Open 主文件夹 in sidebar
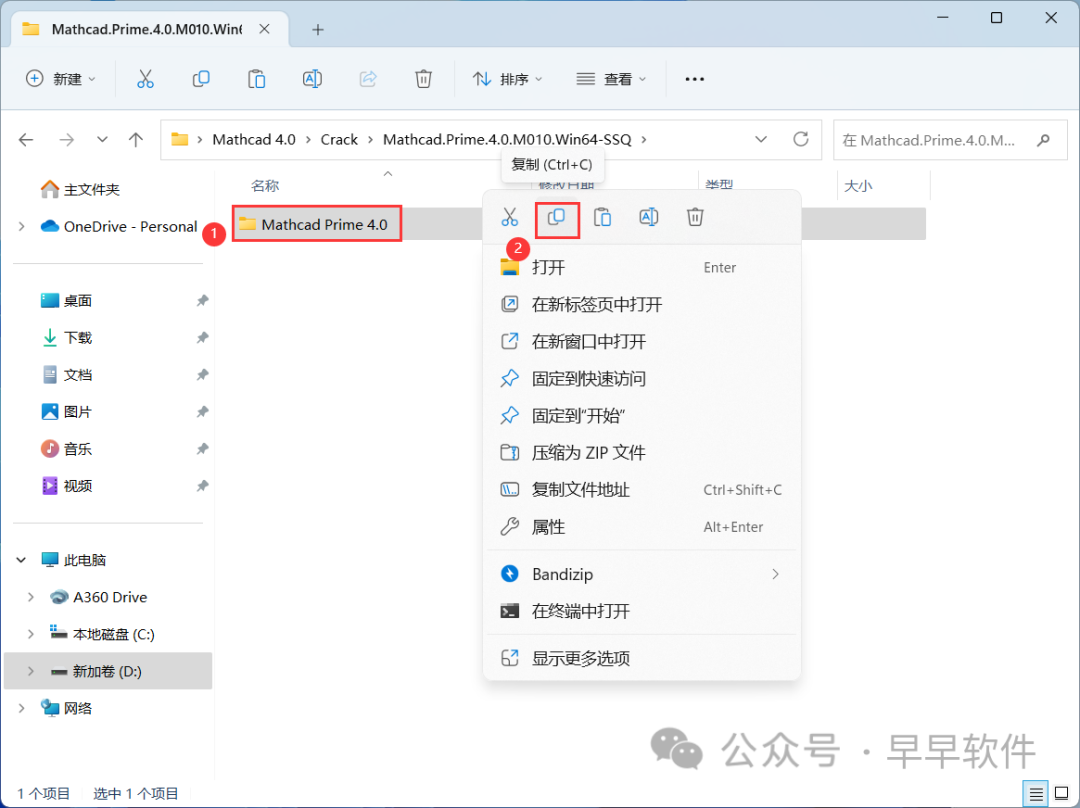The width and height of the screenshot is (1080, 808). point(80,189)
